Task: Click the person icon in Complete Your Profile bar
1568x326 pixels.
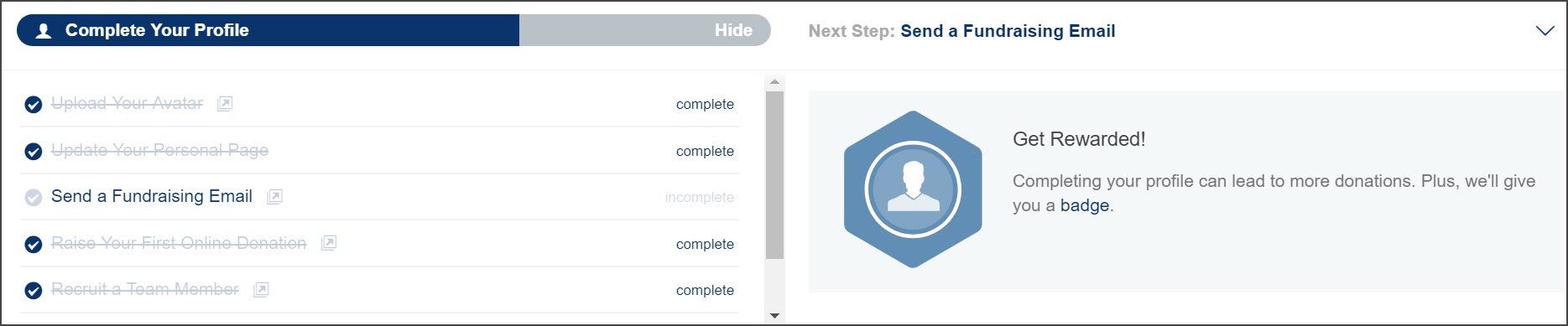Action: [x=44, y=31]
